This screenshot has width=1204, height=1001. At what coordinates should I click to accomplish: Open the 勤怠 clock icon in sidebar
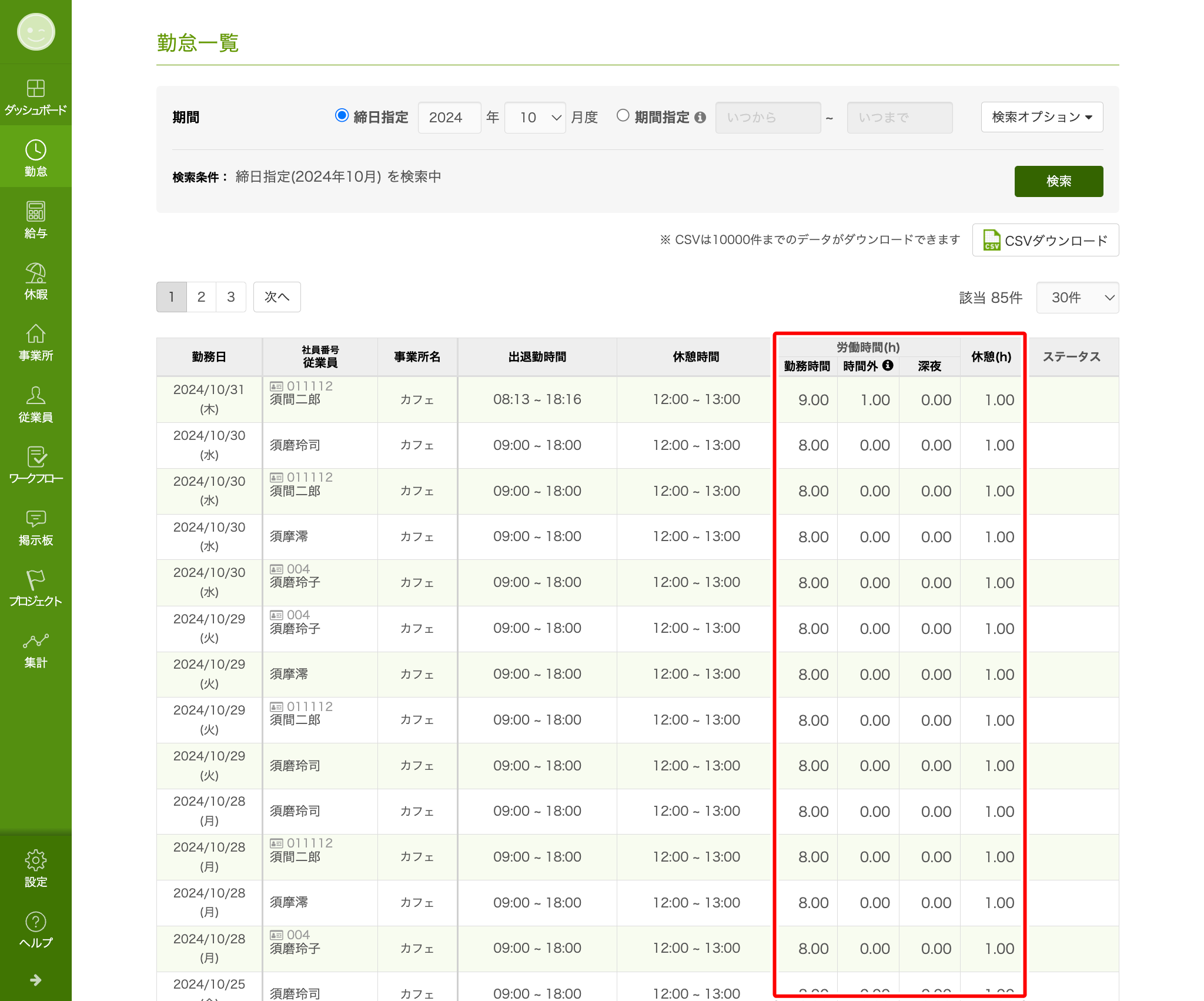point(36,150)
